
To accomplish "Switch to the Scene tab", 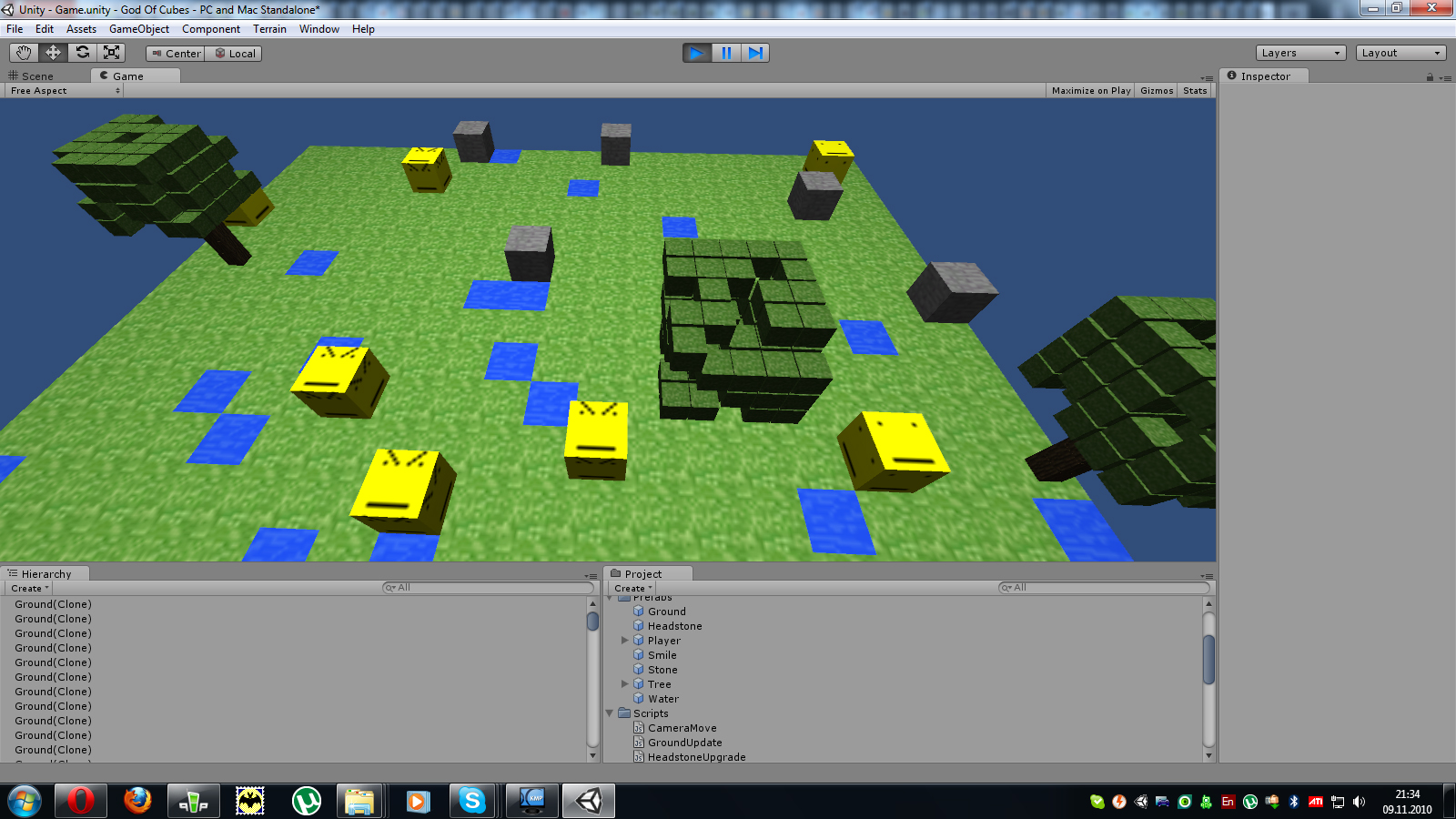I will 37,76.
